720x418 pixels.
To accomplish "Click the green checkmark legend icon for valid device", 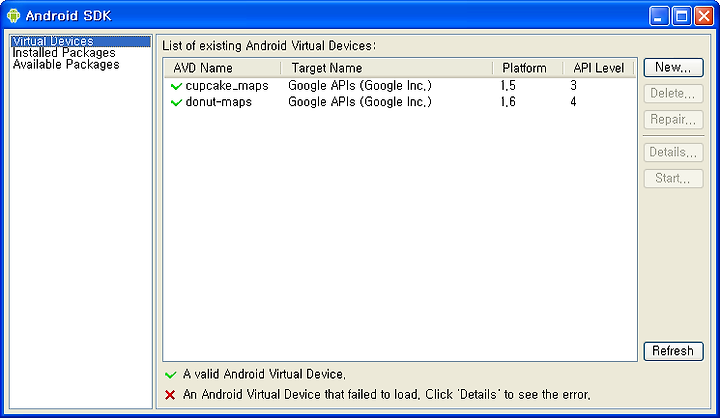I will [170, 375].
